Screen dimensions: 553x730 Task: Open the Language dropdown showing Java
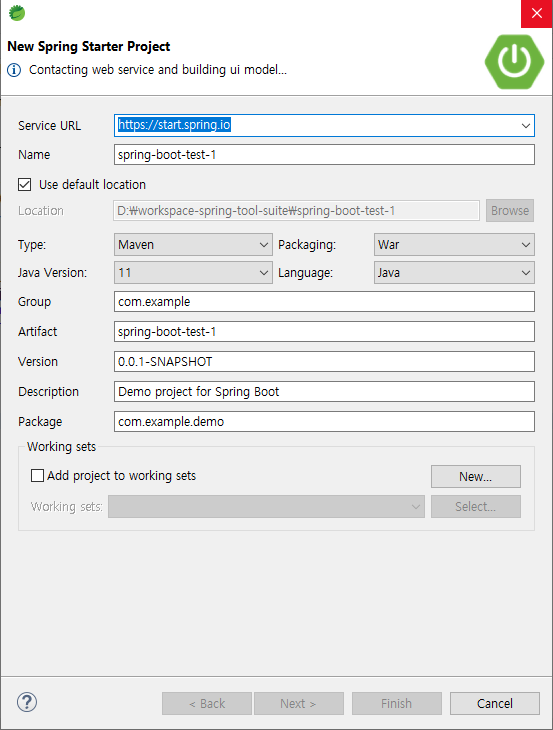pyautogui.click(x=454, y=273)
